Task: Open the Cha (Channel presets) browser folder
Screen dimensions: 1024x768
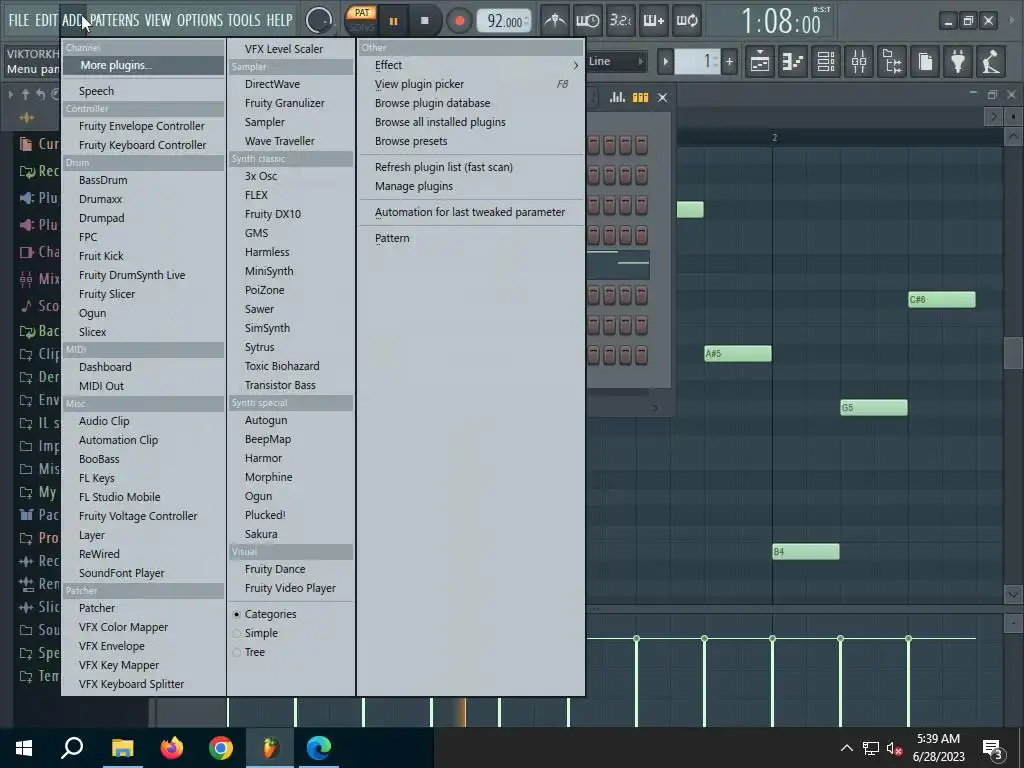Action: pyautogui.click(x=39, y=251)
